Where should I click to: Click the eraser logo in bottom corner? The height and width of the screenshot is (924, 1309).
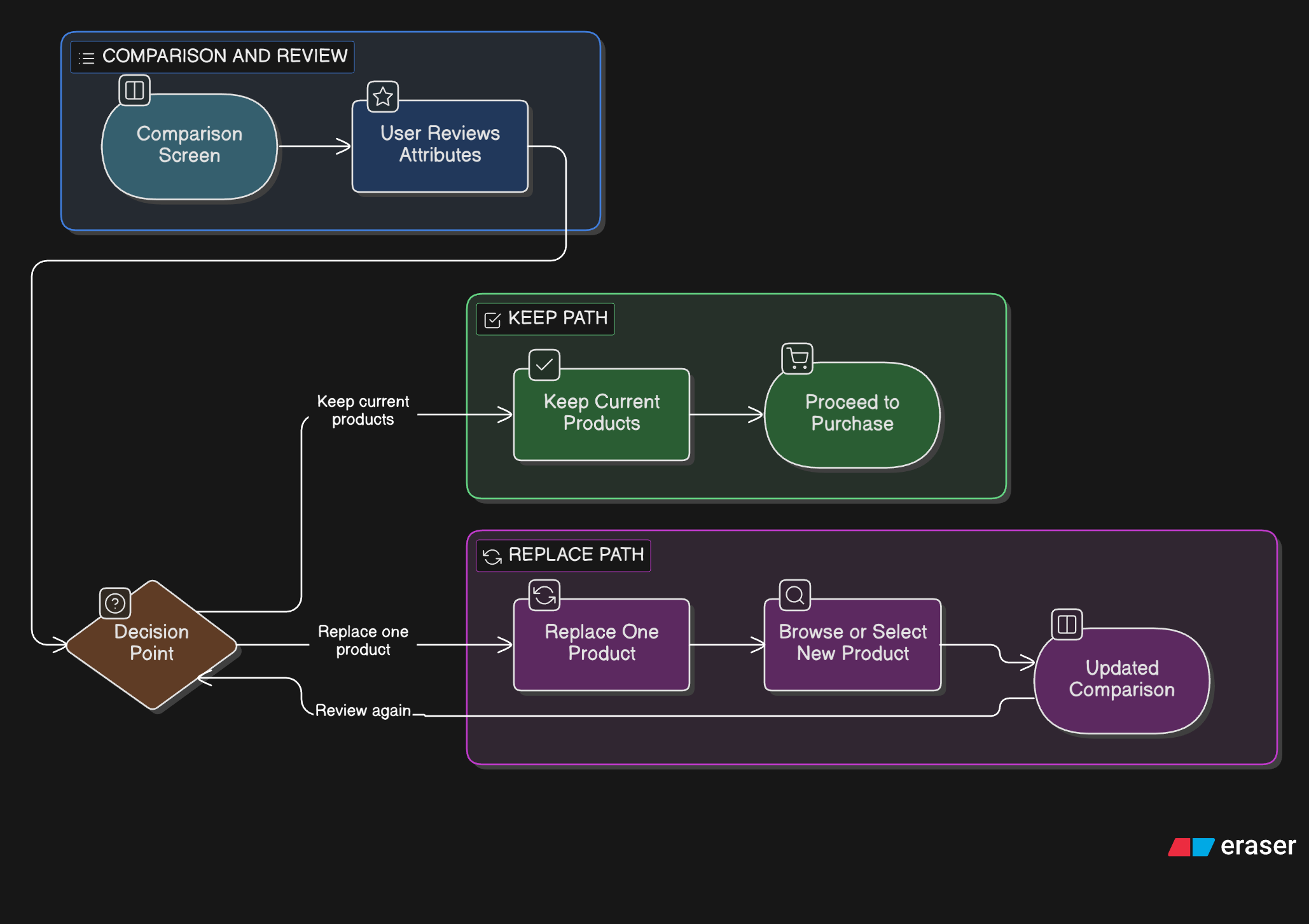[x=1231, y=846]
